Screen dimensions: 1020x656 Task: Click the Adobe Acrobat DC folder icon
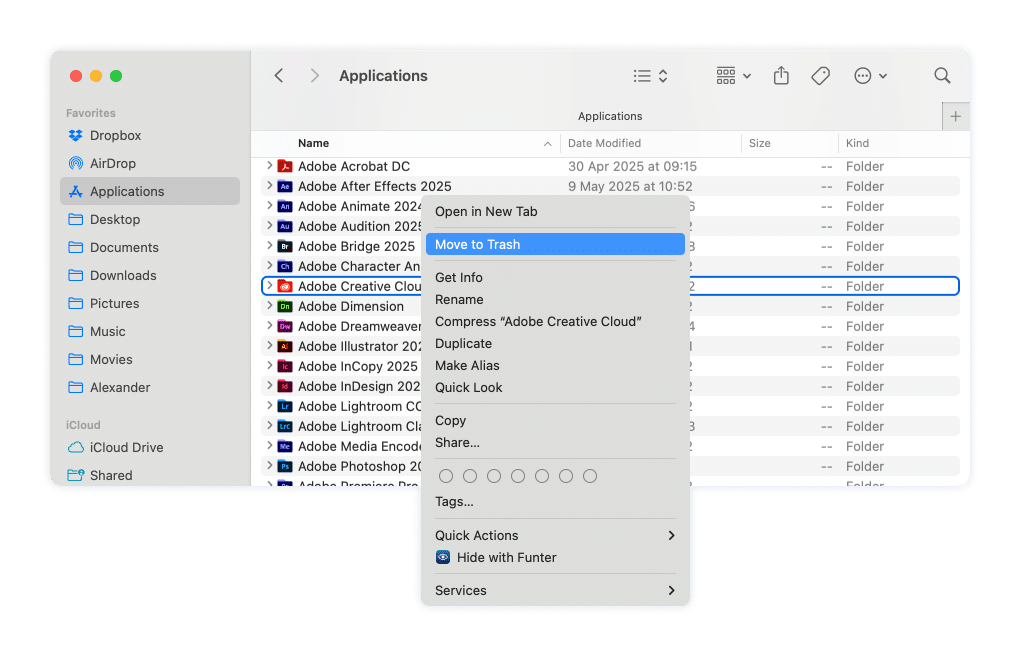point(284,166)
